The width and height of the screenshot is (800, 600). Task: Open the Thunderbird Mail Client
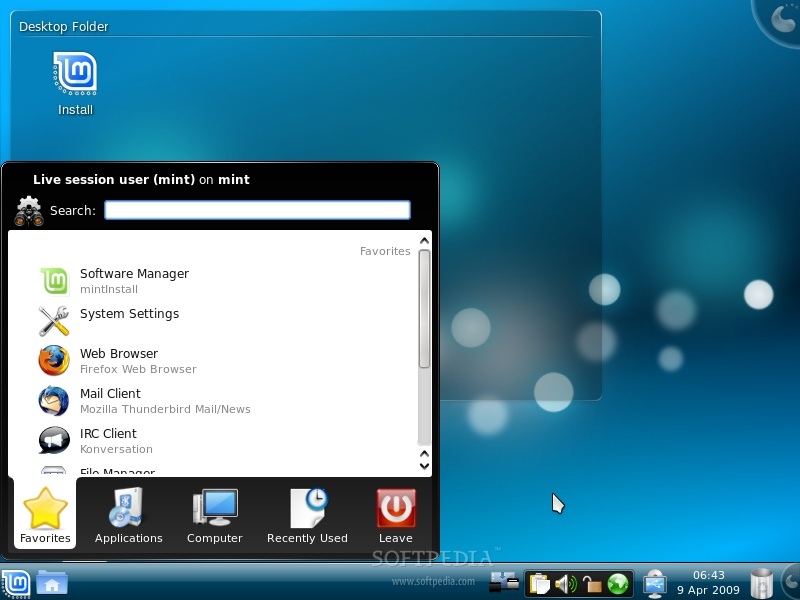click(110, 400)
